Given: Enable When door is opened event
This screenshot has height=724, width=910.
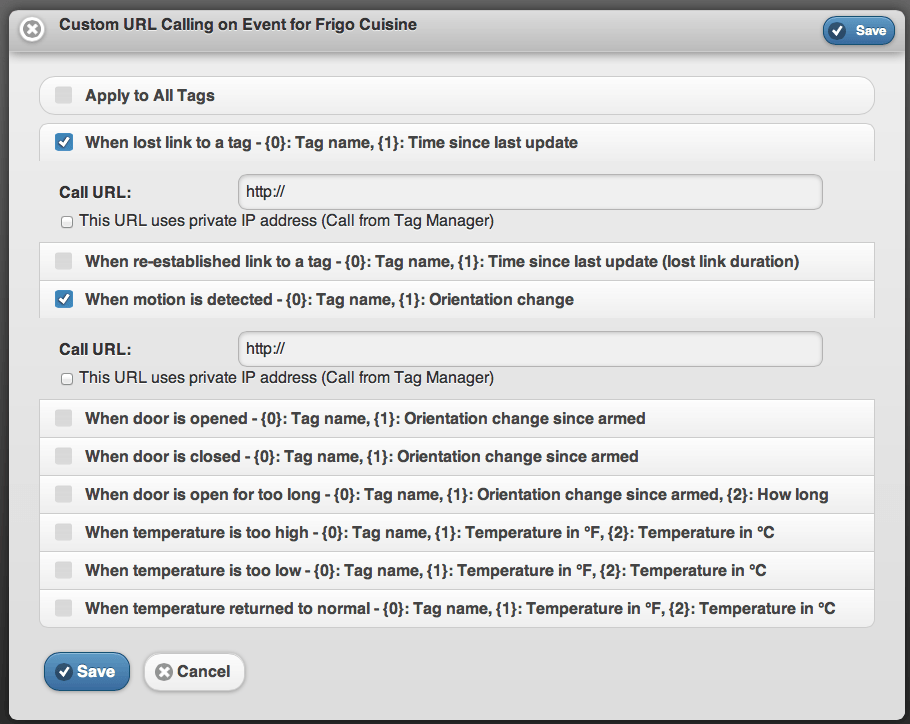Looking at the screenshot, I should click(x=64, y=418).
